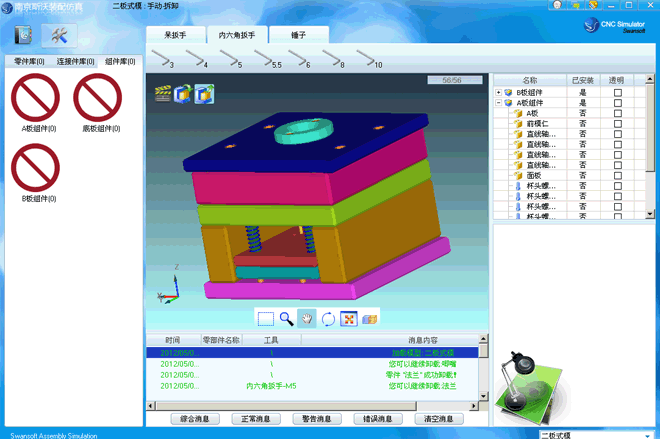Select the hand pan tool
The width and height of the screenshot is (660, 439).
click(x=307, y=319)
